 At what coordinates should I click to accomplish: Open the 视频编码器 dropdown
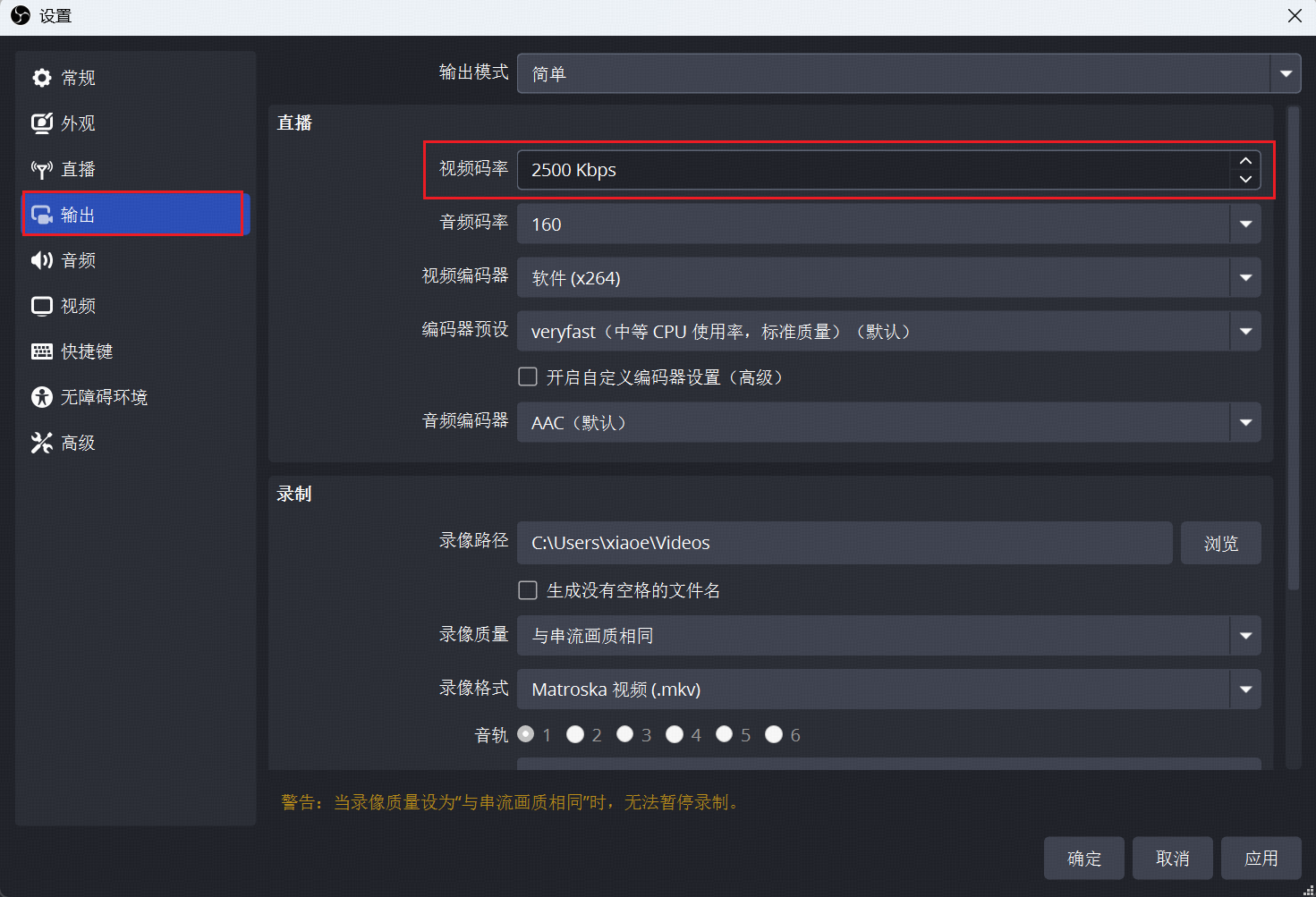tap(889, 277)
